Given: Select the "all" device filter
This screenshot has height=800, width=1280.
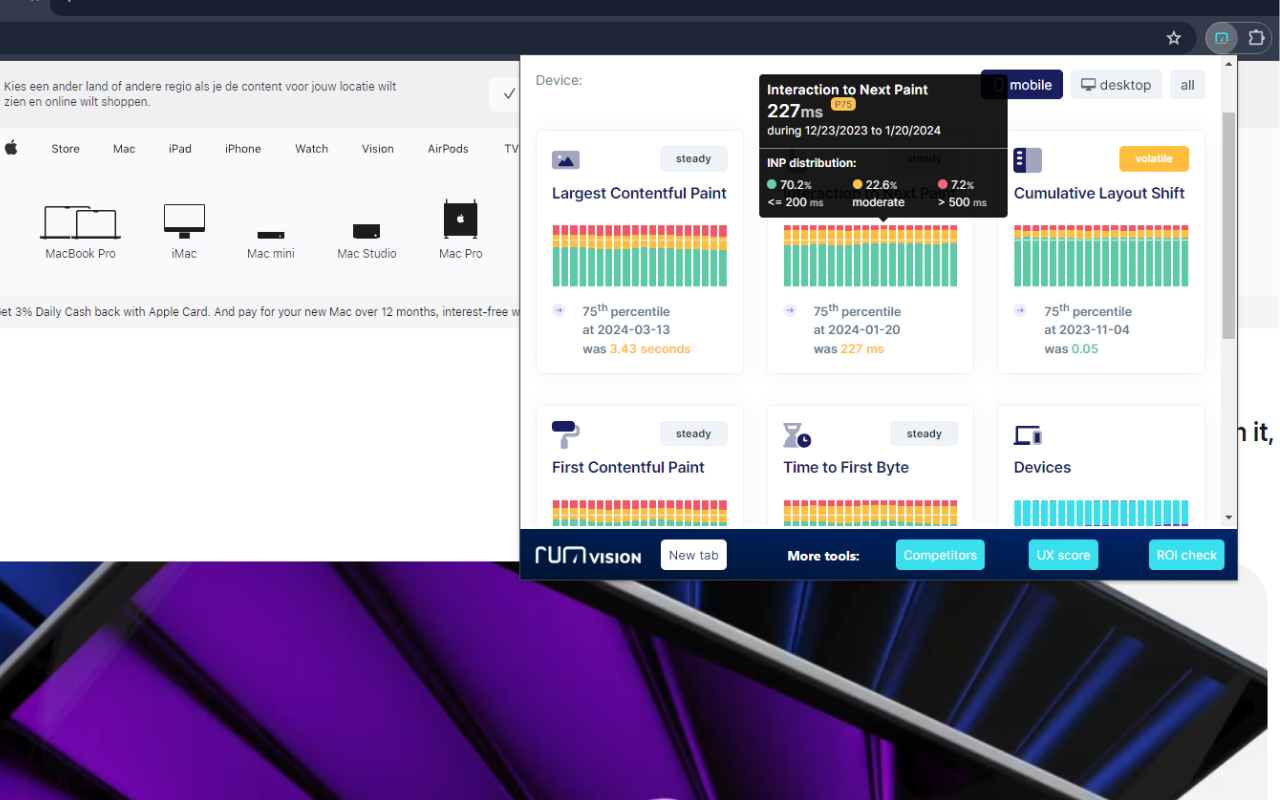Looking at the screenshot, I should (x=1187, y=84).
